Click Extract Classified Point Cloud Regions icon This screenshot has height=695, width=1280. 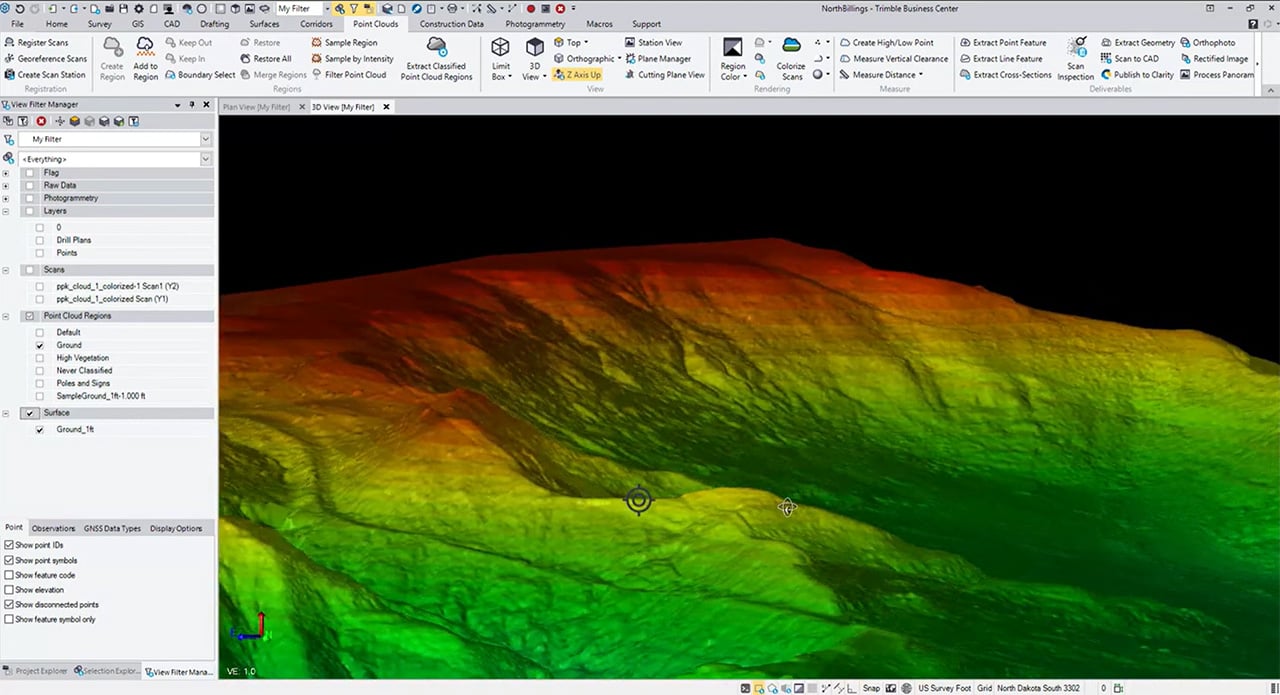click(437, 46)
